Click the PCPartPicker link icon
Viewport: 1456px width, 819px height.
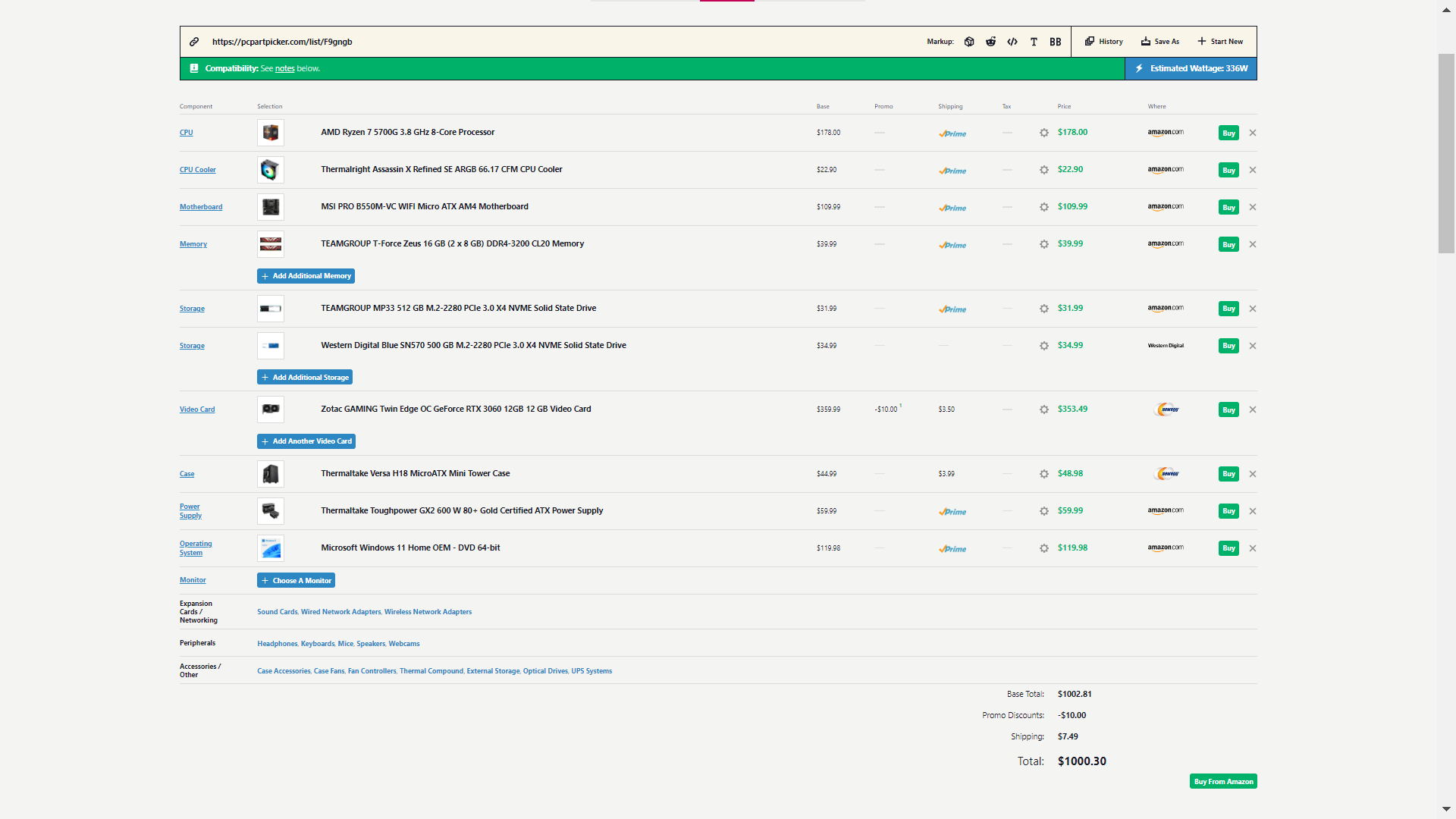tap(195, 41)
